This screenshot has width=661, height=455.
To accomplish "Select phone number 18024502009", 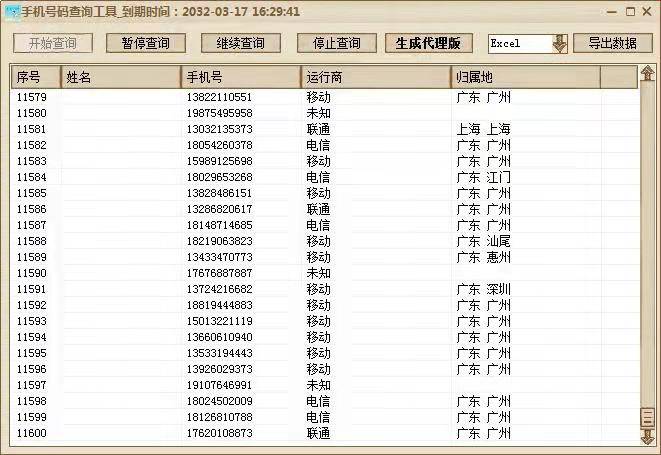I will 219,402.
